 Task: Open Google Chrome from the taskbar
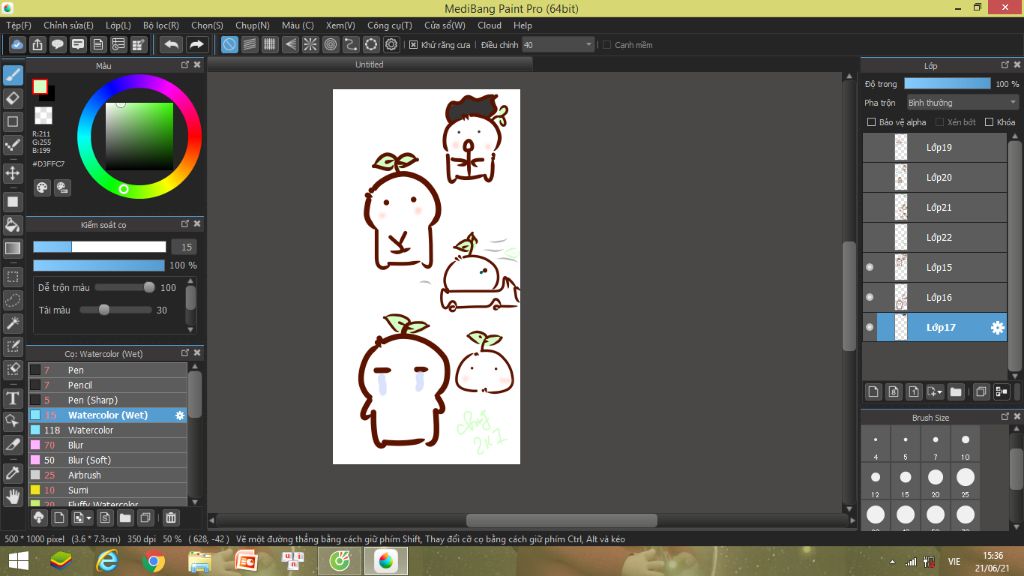[x=153, y=561]
